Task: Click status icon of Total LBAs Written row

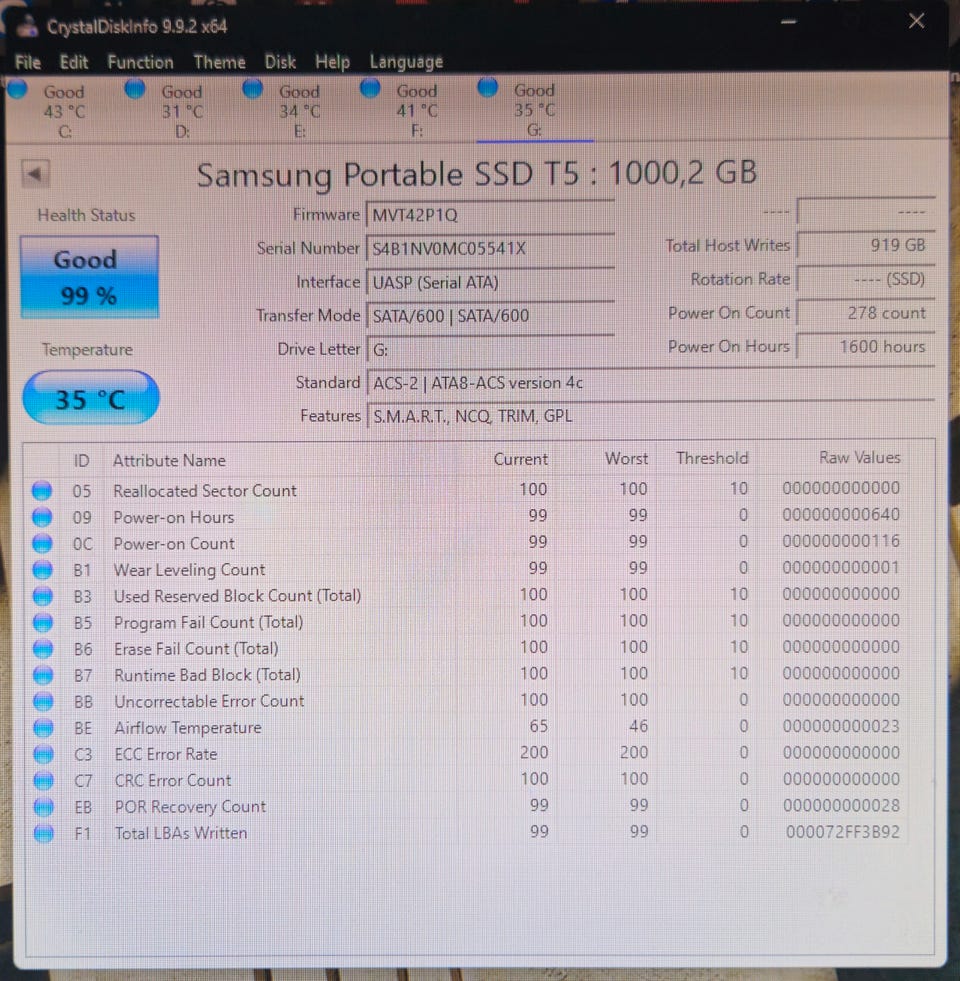Action: click(x=43, y=833)
